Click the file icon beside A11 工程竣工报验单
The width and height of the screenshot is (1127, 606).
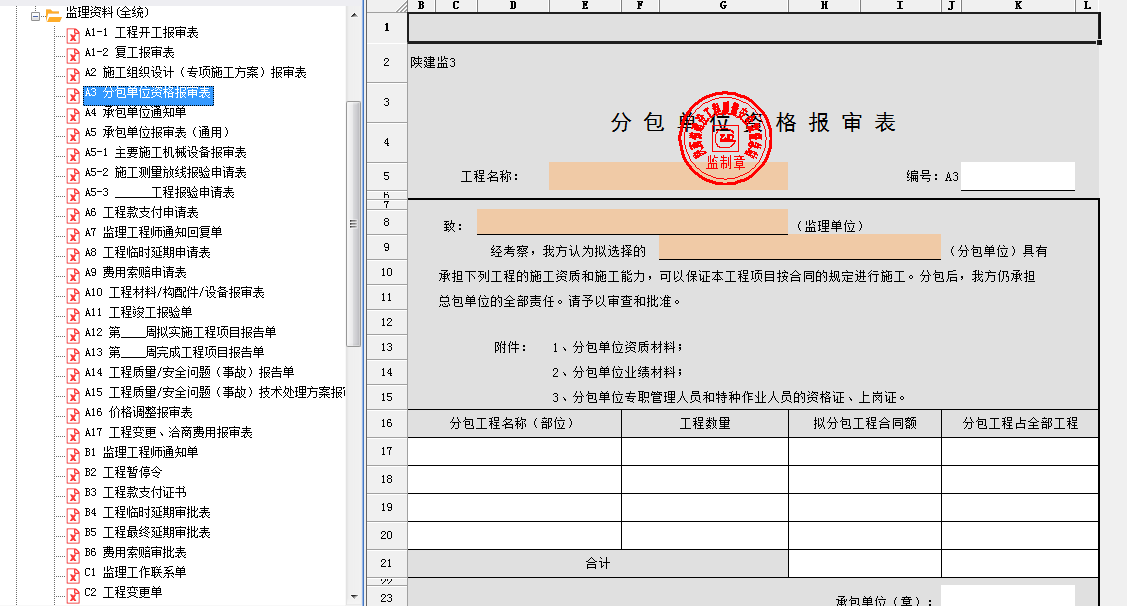click(73, 314)
